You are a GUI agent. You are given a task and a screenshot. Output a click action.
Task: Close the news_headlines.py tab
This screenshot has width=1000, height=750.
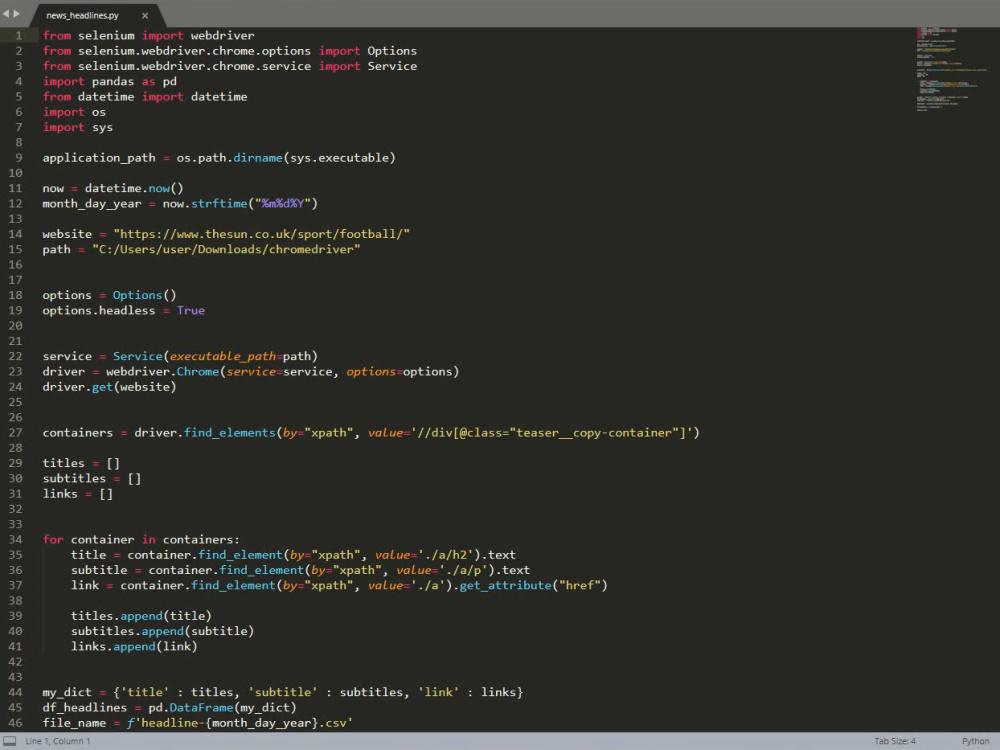[x=145, y=15]
